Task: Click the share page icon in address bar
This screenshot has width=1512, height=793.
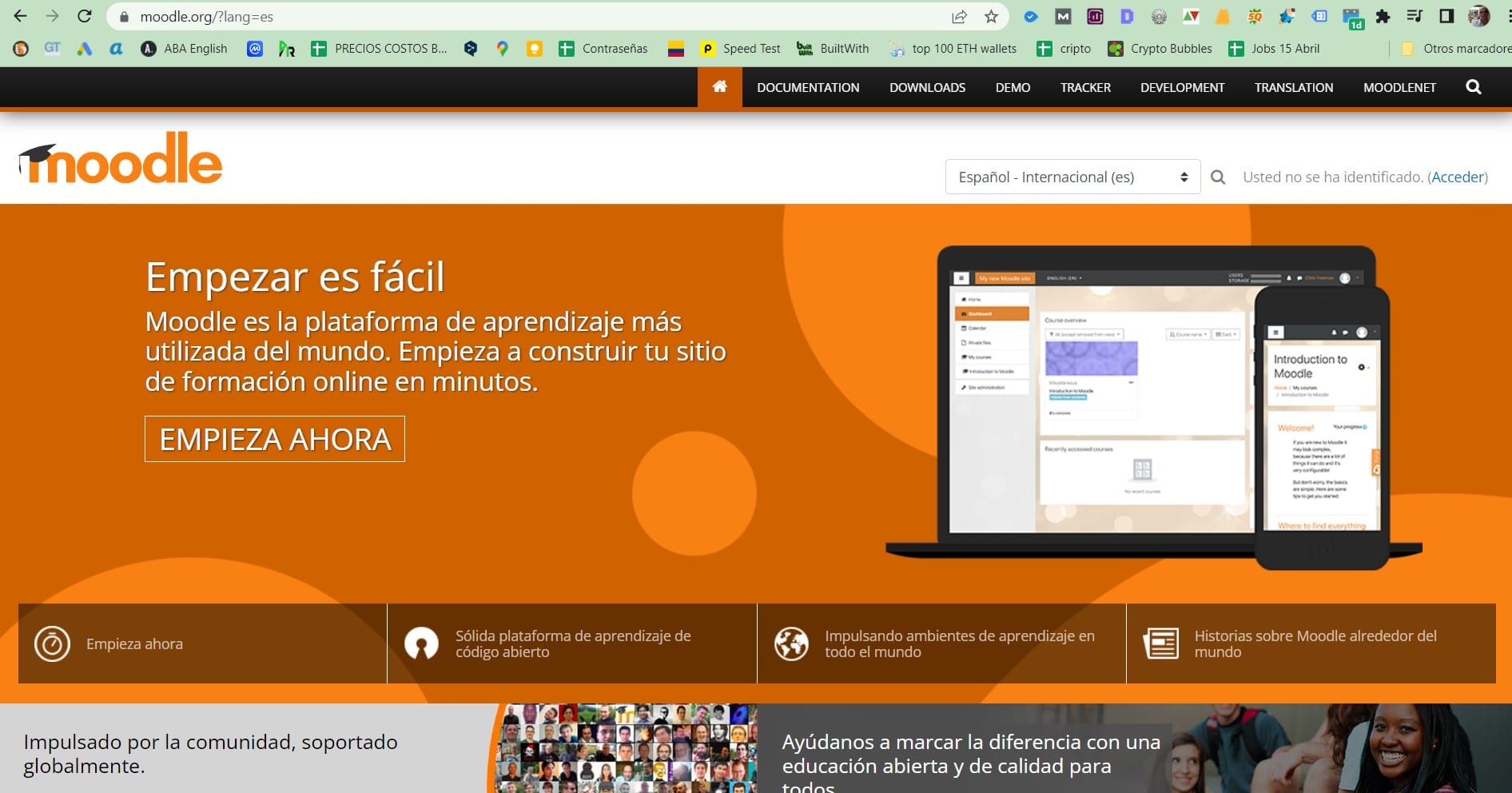Action: [x=959, y=17]
